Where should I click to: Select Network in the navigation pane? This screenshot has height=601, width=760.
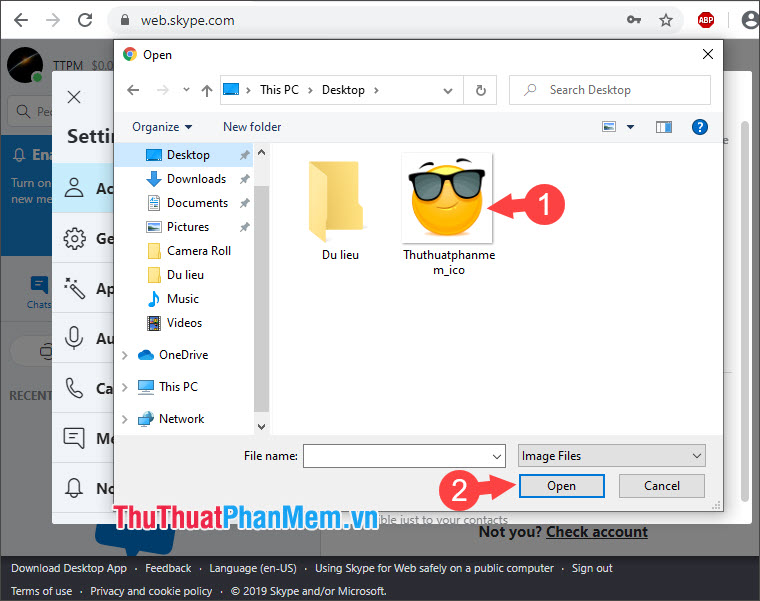click(182, 419)
